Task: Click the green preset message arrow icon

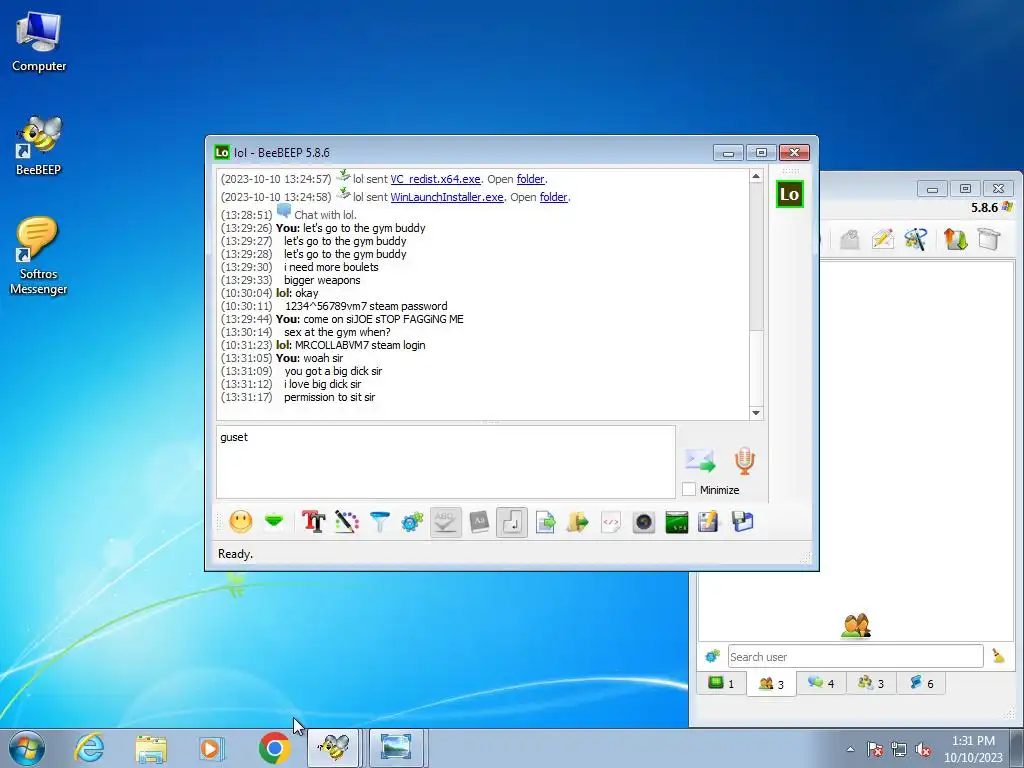Action: point(274,521)
